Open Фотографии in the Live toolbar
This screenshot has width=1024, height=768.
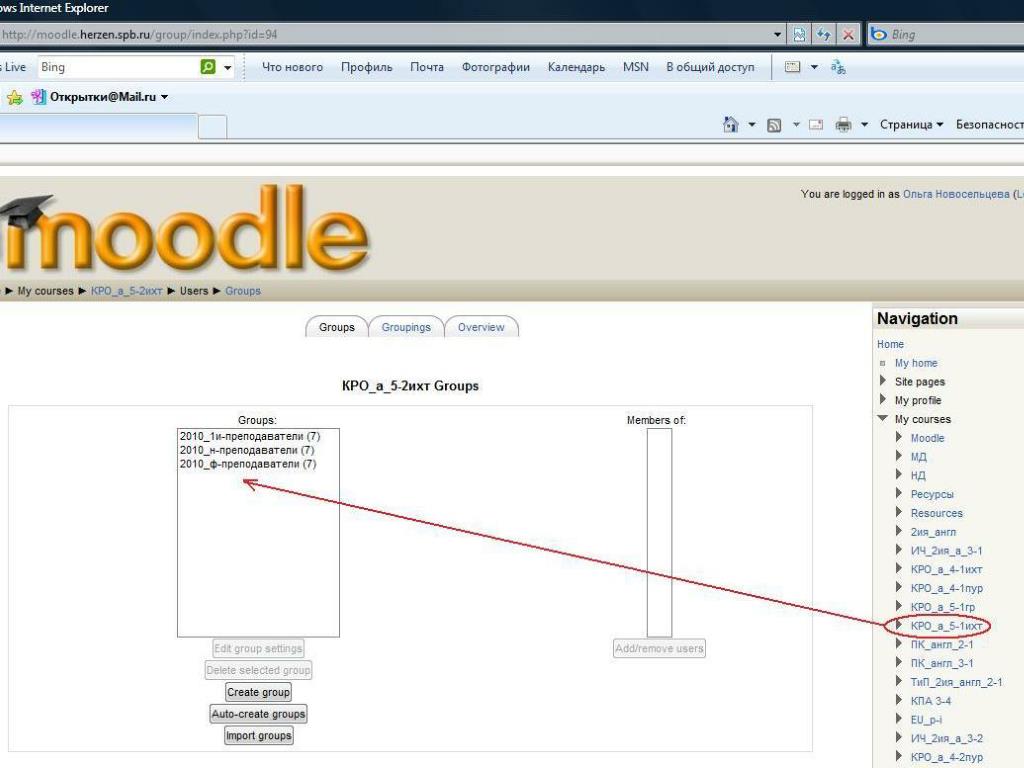[496, 67]
